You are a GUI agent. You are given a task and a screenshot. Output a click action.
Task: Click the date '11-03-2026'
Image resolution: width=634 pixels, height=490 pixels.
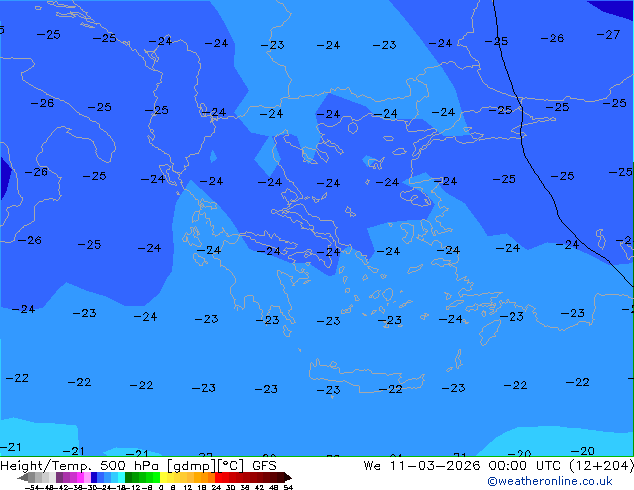pyautogui.click(x=435, y=466)
